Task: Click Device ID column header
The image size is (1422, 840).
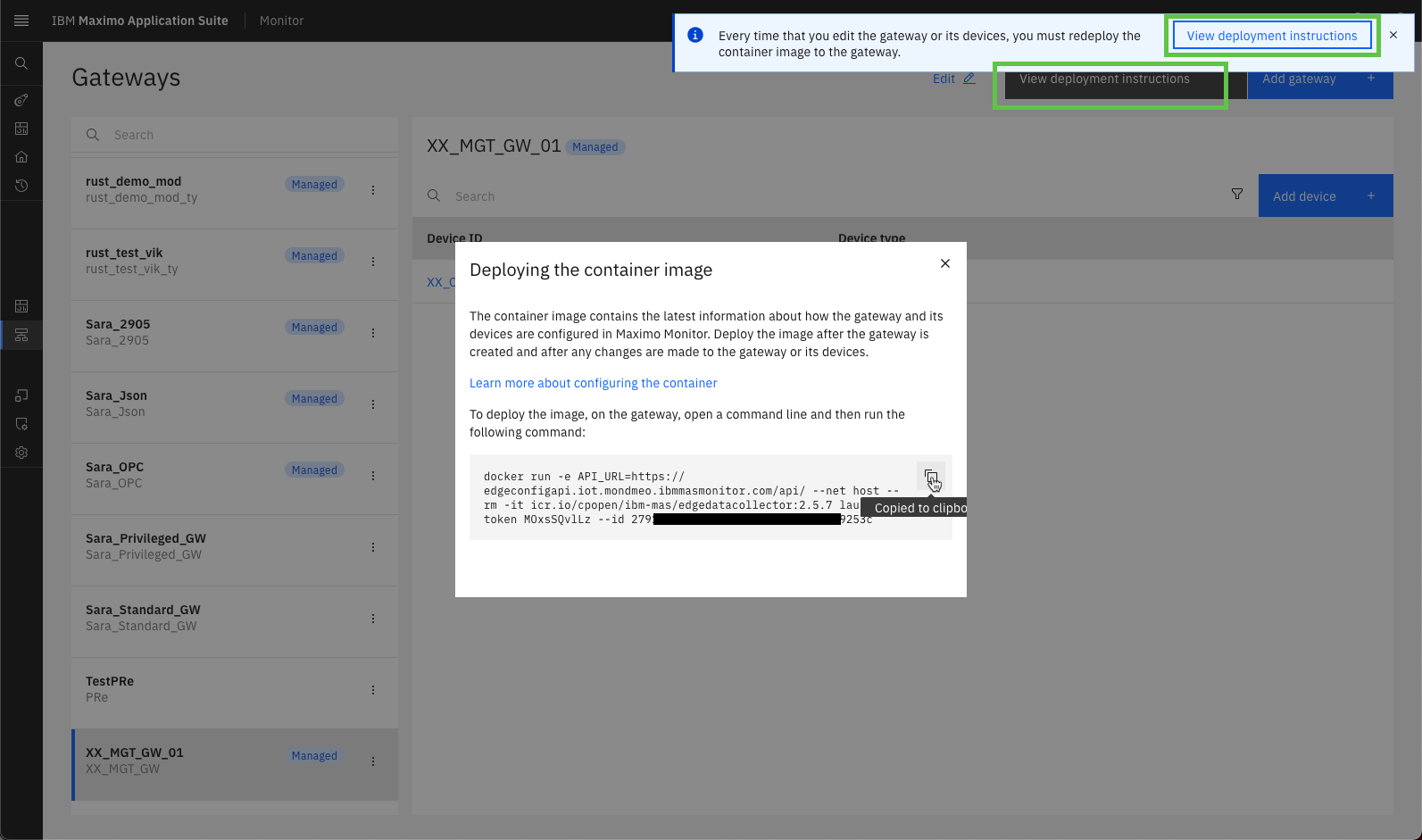Action: [x=454, y=238]
